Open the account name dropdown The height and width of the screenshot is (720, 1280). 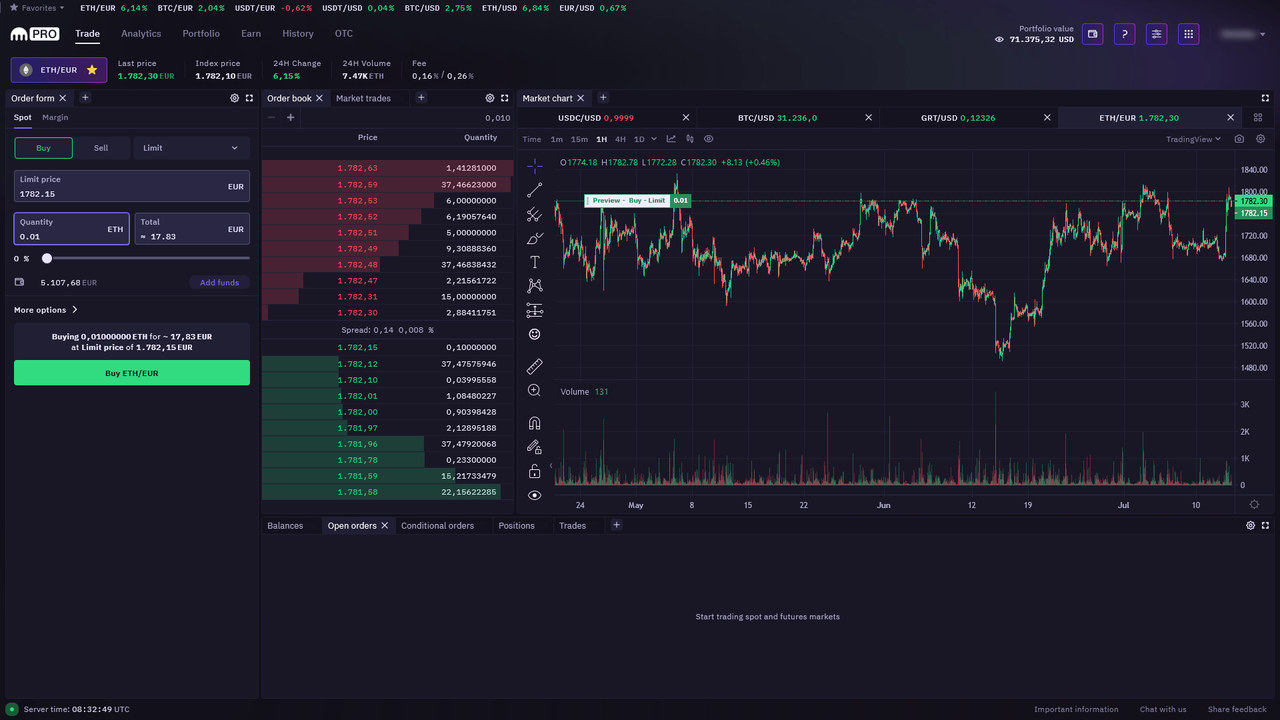1245,34
